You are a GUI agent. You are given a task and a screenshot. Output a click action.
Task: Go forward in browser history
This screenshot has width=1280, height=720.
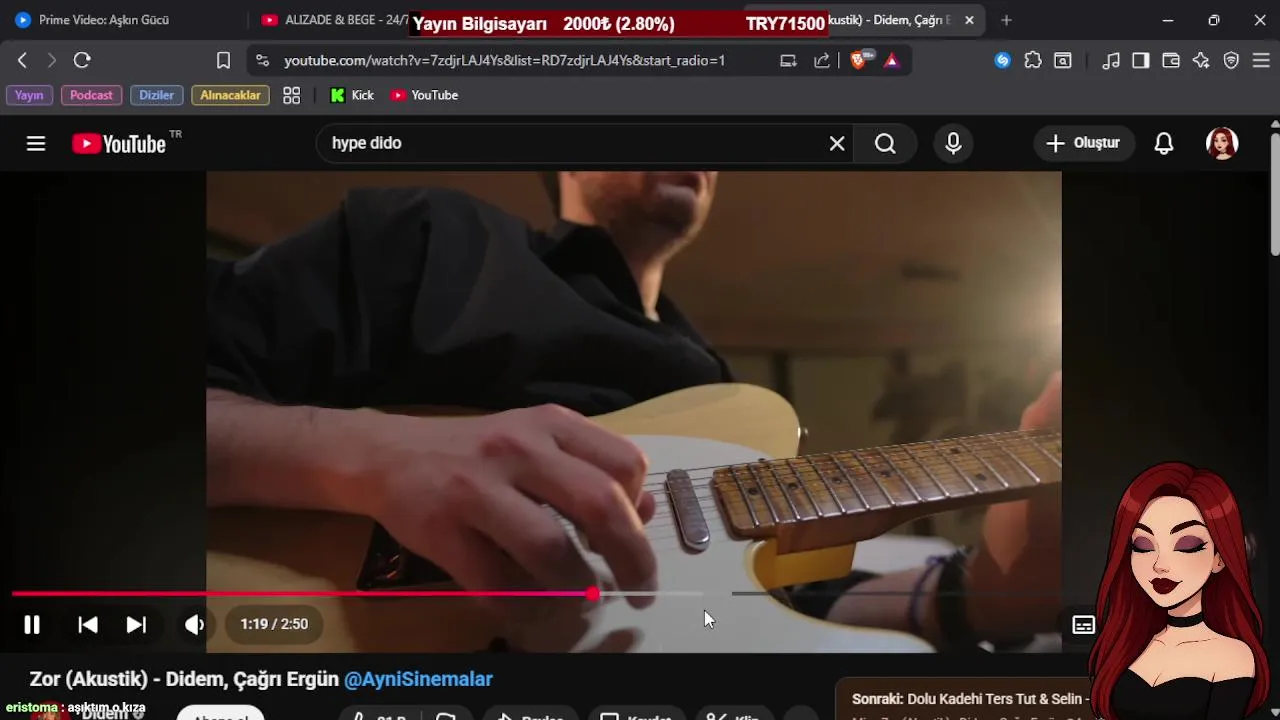(x=52, y=60)
